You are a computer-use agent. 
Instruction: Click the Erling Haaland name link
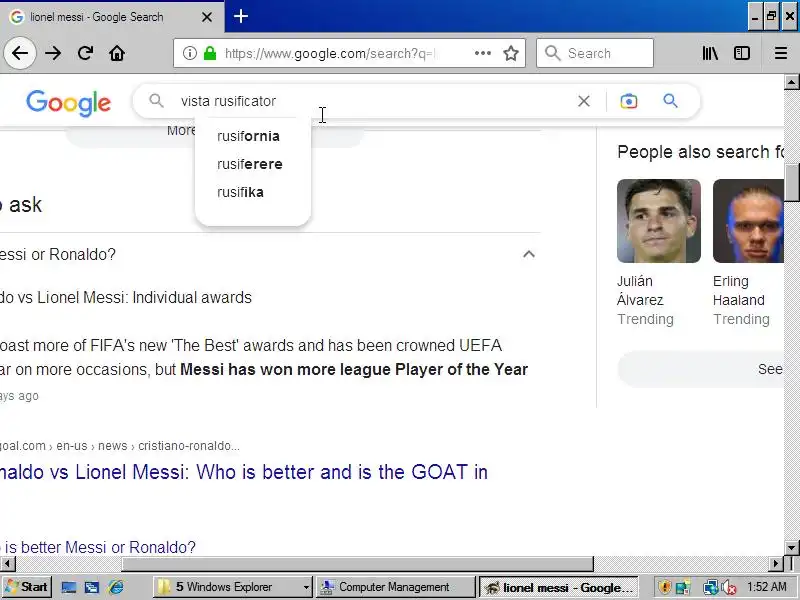coord(738,290)
